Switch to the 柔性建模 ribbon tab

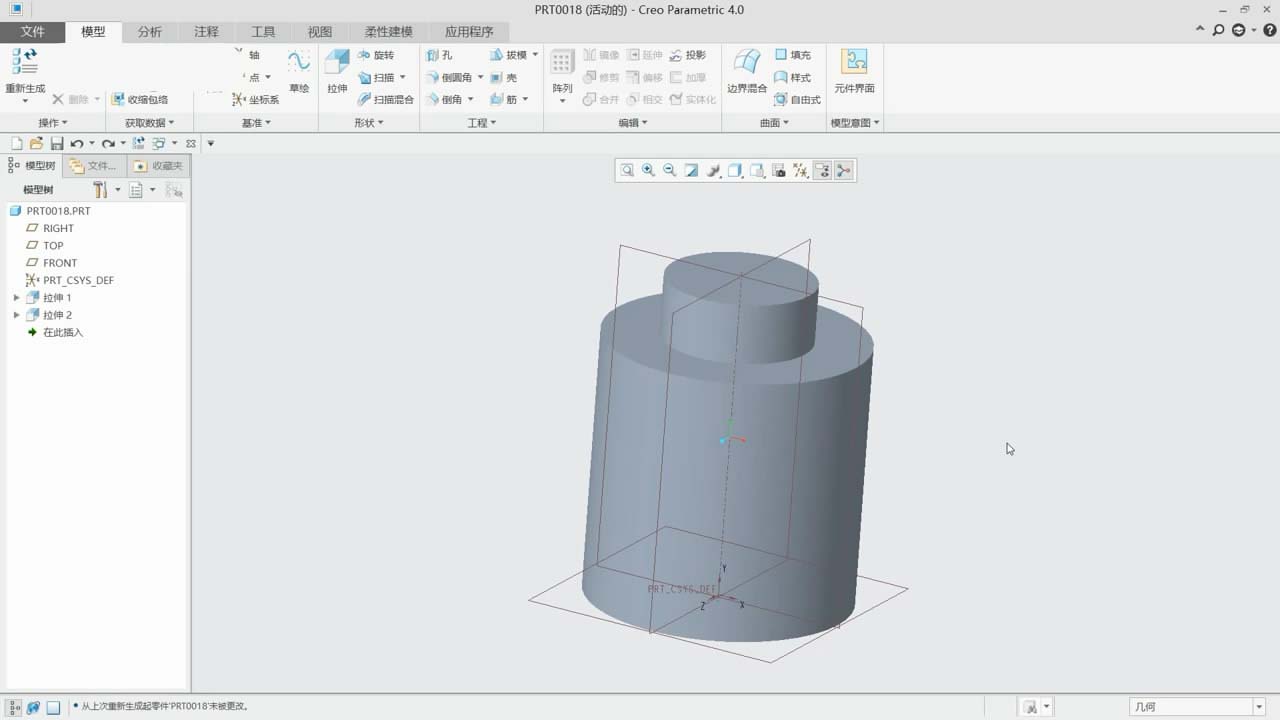coord(389,32)
